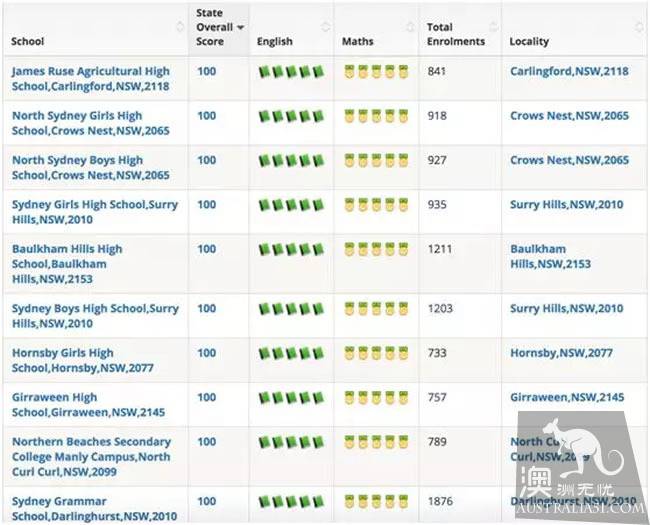Image resolution: width=650 pixels, height=525 pixels.
Task: Click enrolment value 789
Action: (437, 442)
